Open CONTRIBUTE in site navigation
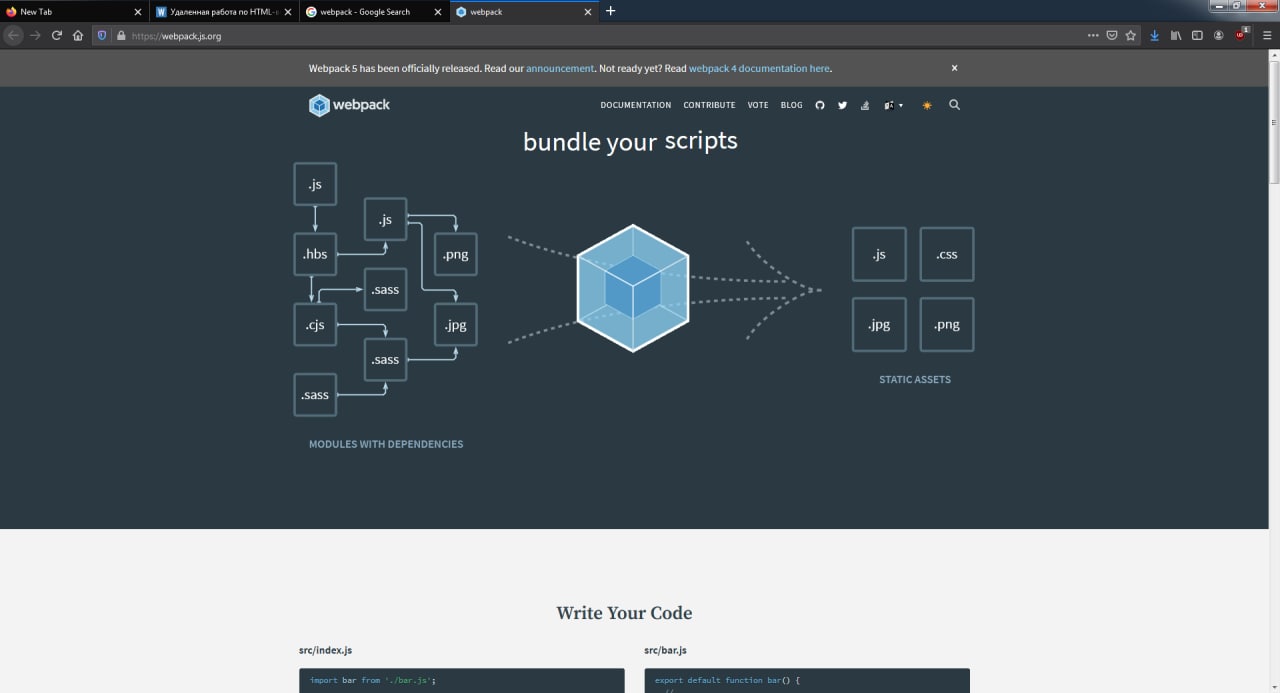Screen dimensions: 1280x693 [709, 105]
